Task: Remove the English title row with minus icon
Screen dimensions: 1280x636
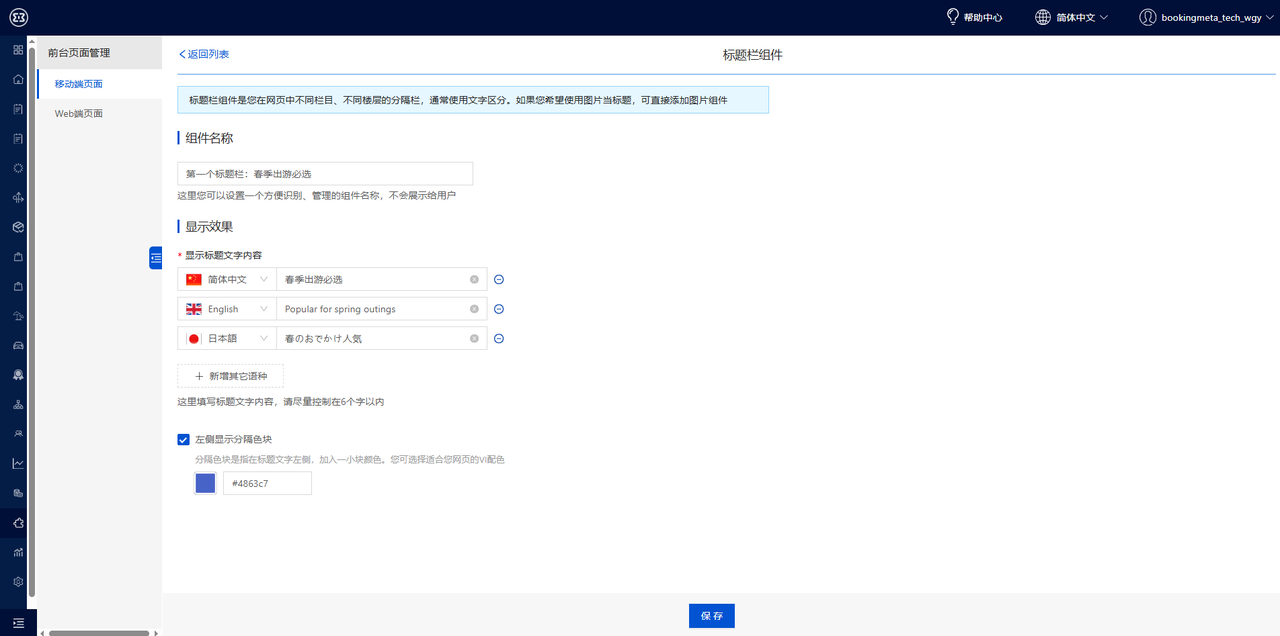Action: tap(499, 309)
